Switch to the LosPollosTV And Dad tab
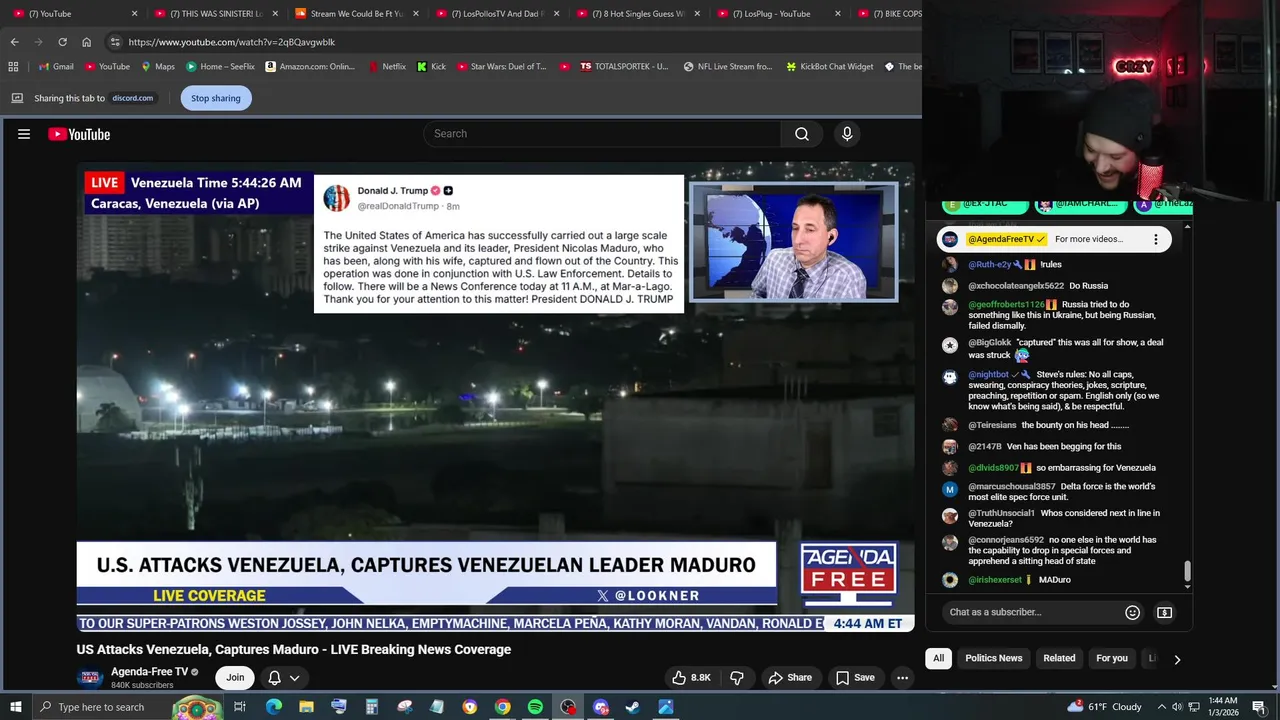The image size is (1280, 720). point(497,14)
